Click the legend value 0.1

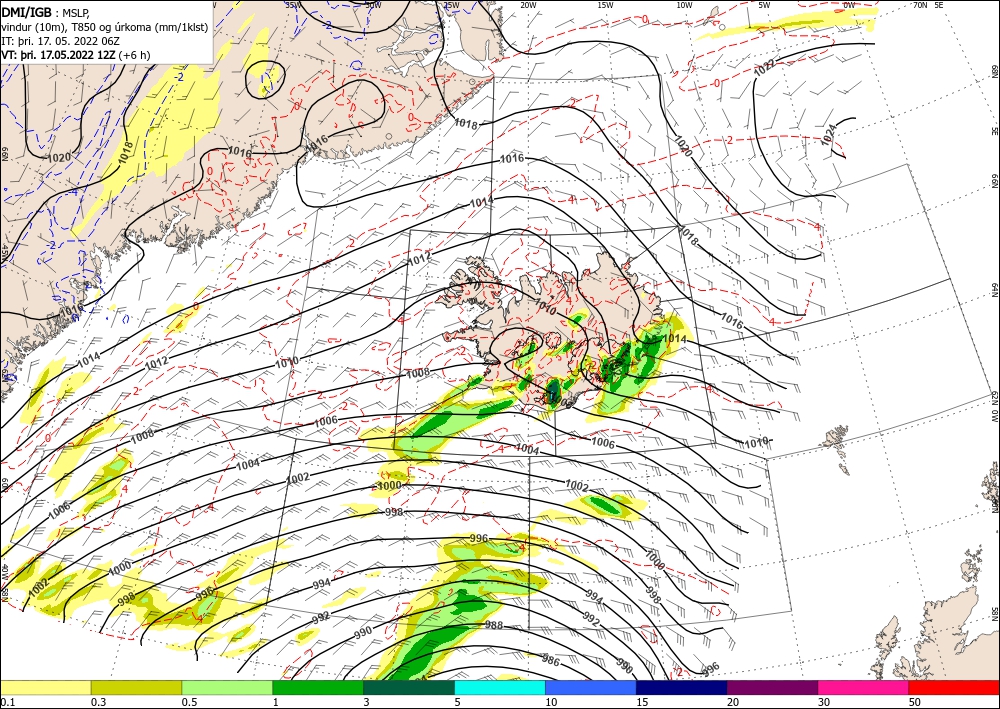7,702
